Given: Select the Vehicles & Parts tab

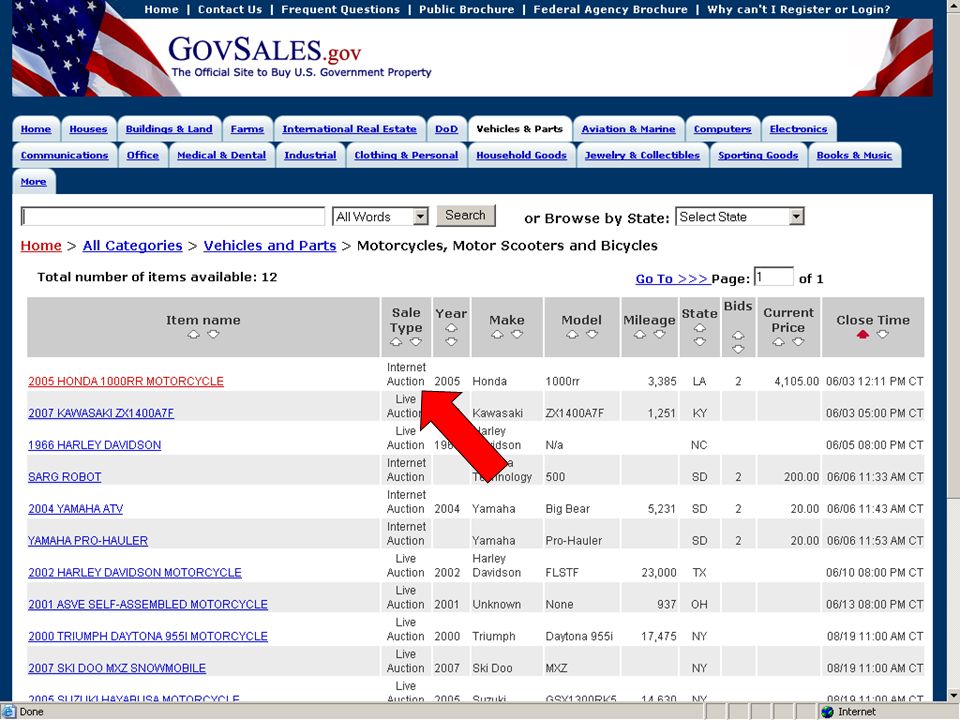Looking at the screenshot, I should (520, 129).
